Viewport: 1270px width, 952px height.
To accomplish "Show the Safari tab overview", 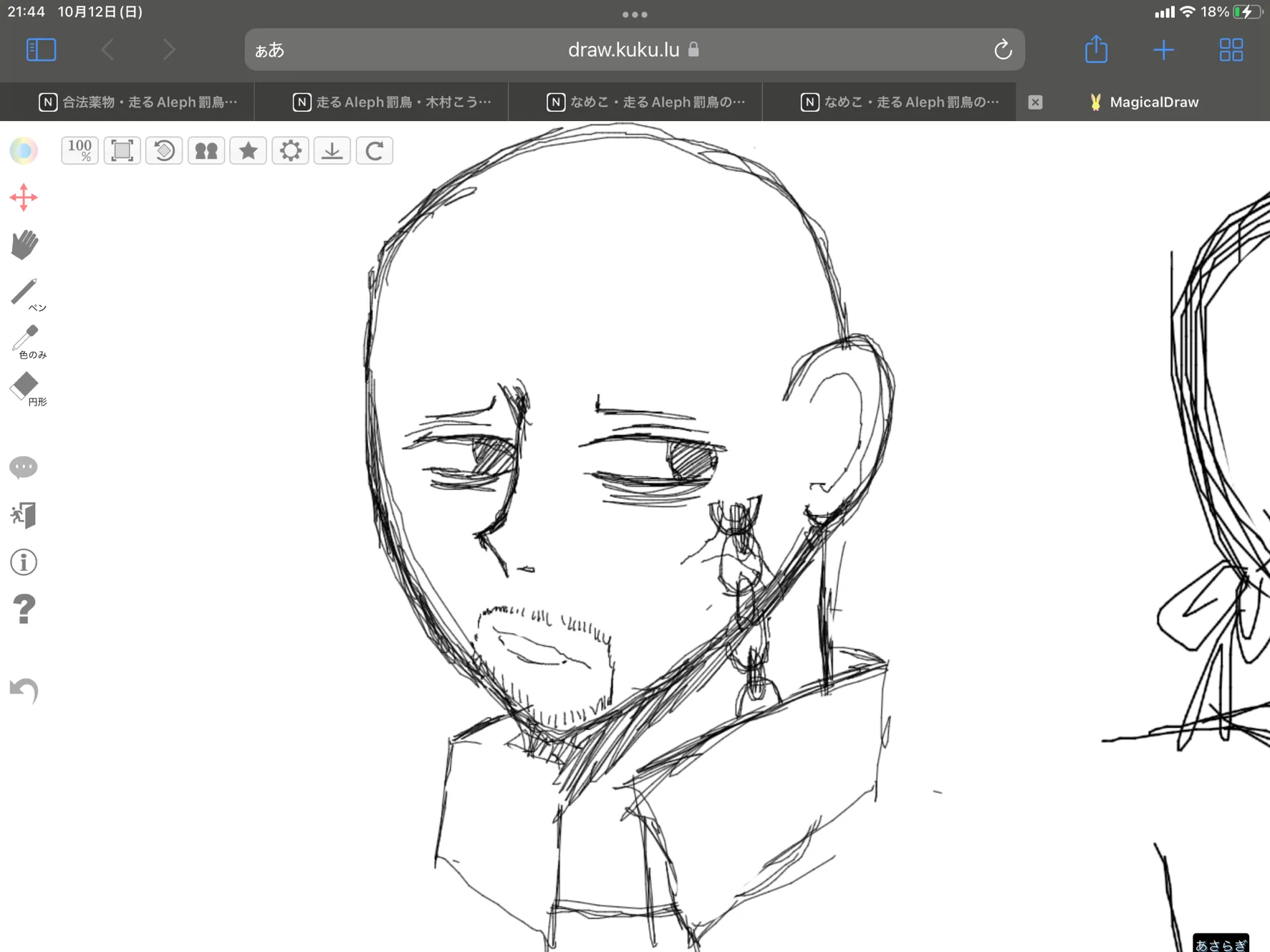I will pos(1231,49).
